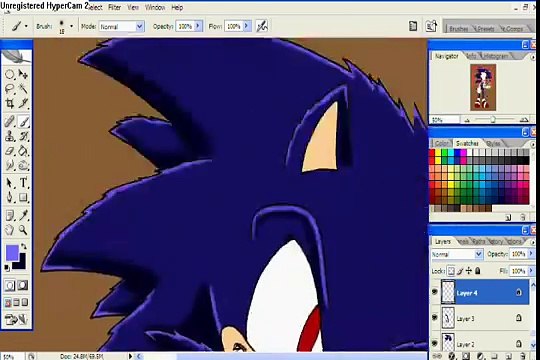Select the Zoom tool

click(x=23, y=230)
